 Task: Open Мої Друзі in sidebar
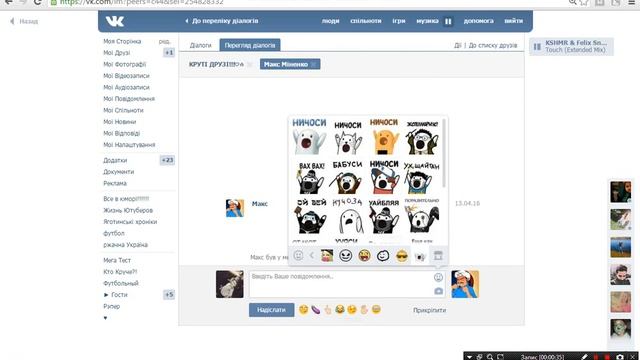(x=117, y=53)
